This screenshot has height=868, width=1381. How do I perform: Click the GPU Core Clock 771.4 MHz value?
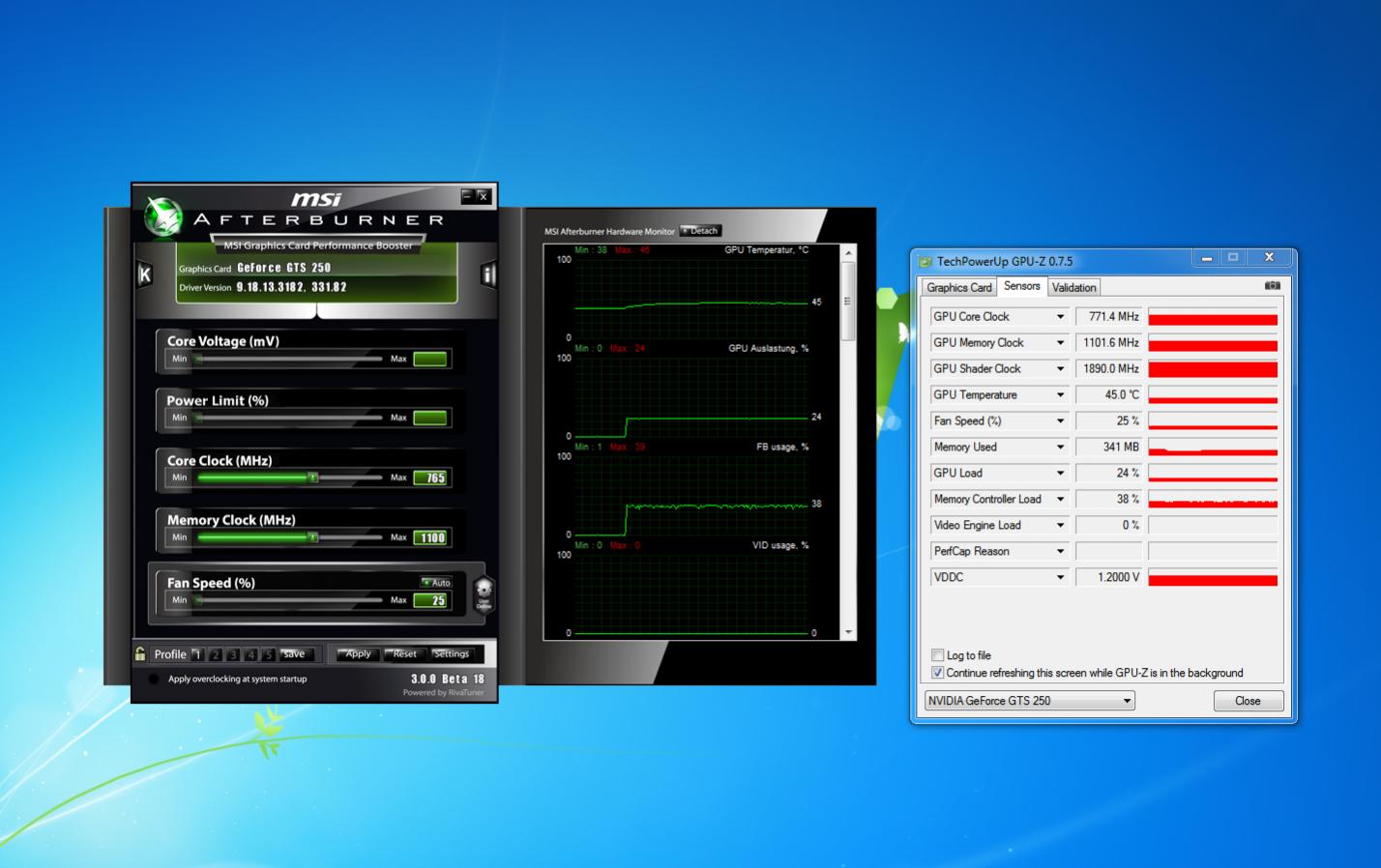tap(1109, 316)
